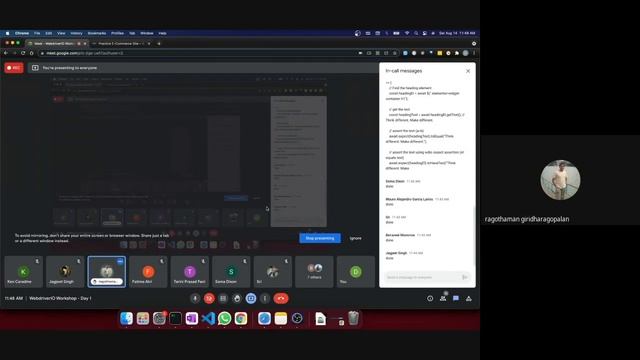640x360 pixels.
Task: Open System Preferences from the Dock
Action: click(159, 318)
